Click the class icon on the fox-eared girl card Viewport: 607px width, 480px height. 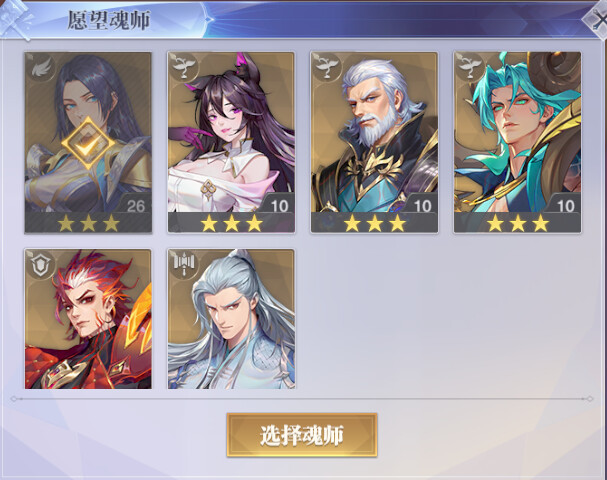click(x=183, y=67)
